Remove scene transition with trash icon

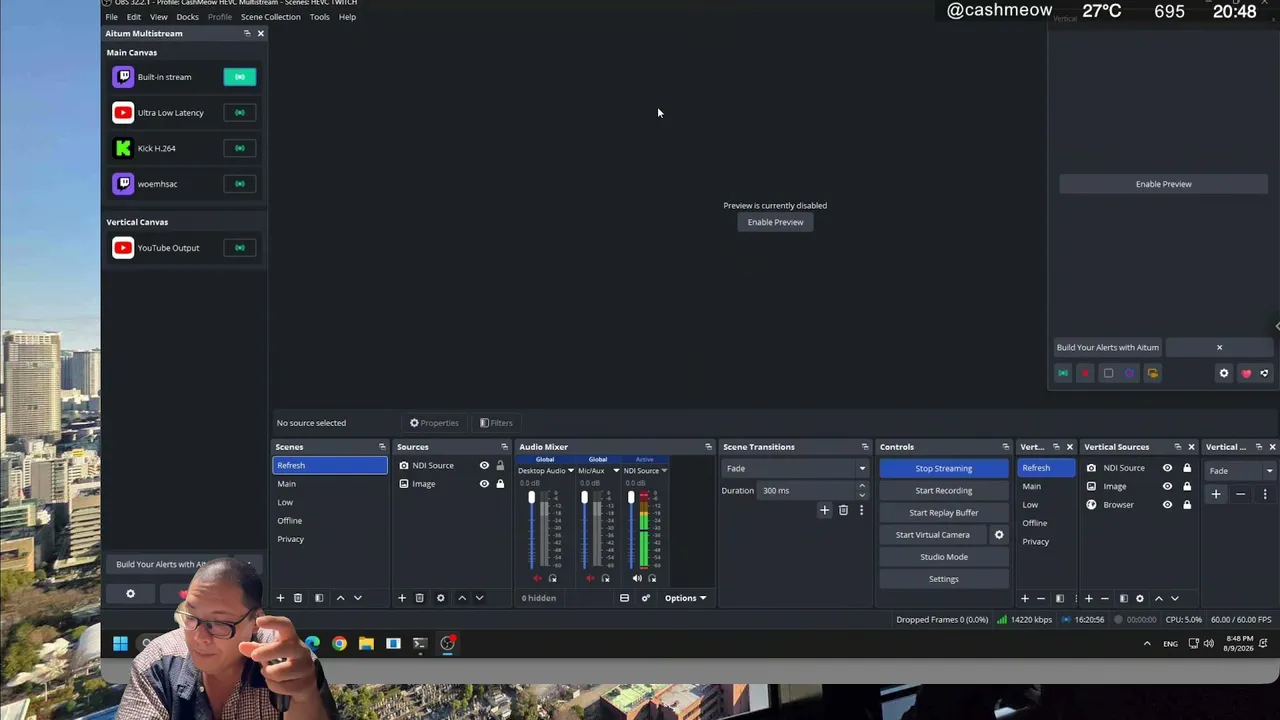coord(843,510)
